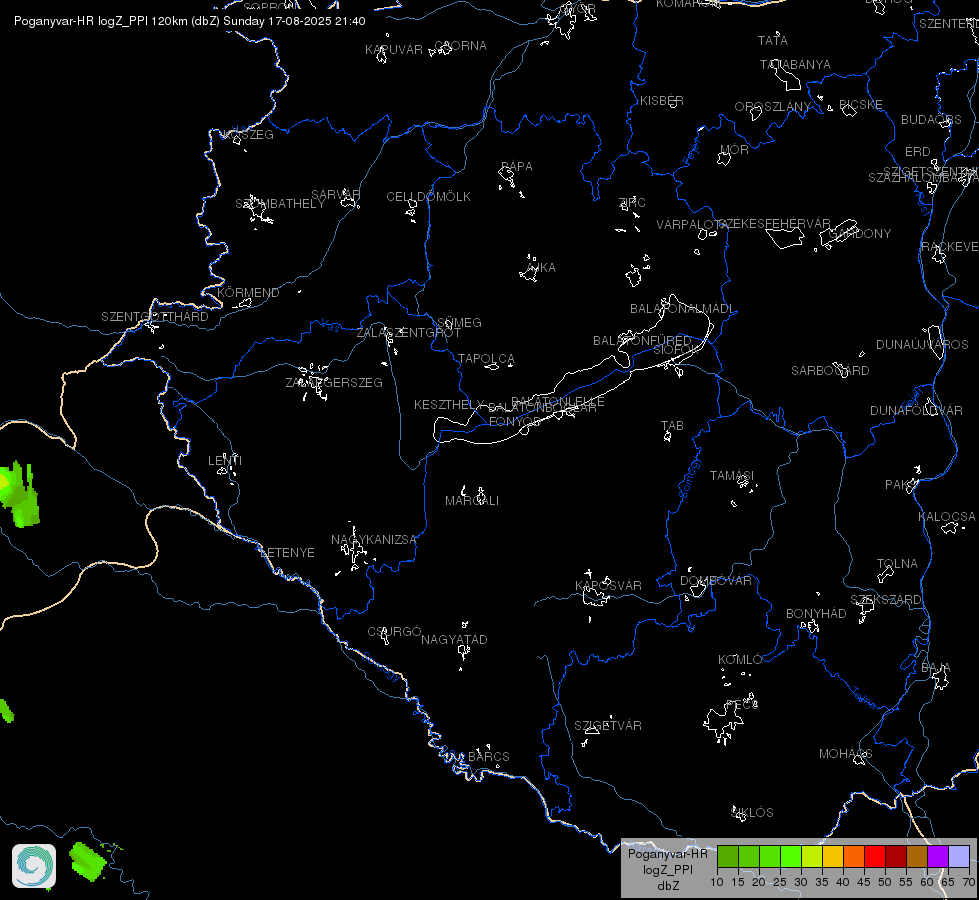
Task: Click the TAB town label
Action: point(672,425)
